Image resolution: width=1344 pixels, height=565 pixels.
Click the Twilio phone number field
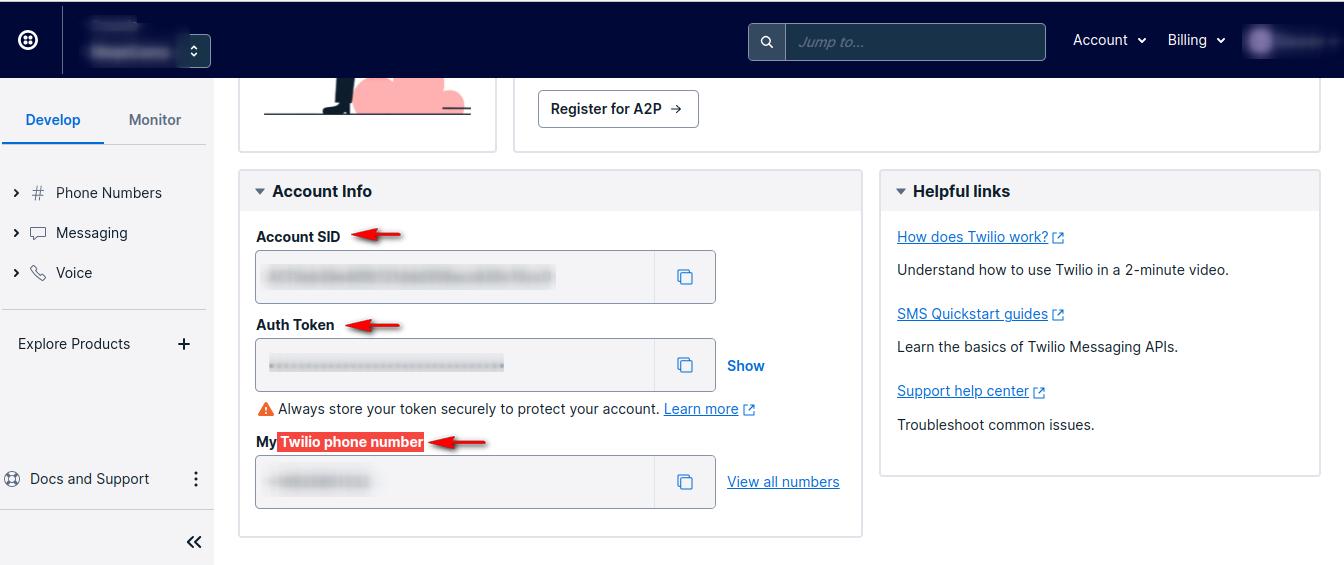click(x=455, y=482)
